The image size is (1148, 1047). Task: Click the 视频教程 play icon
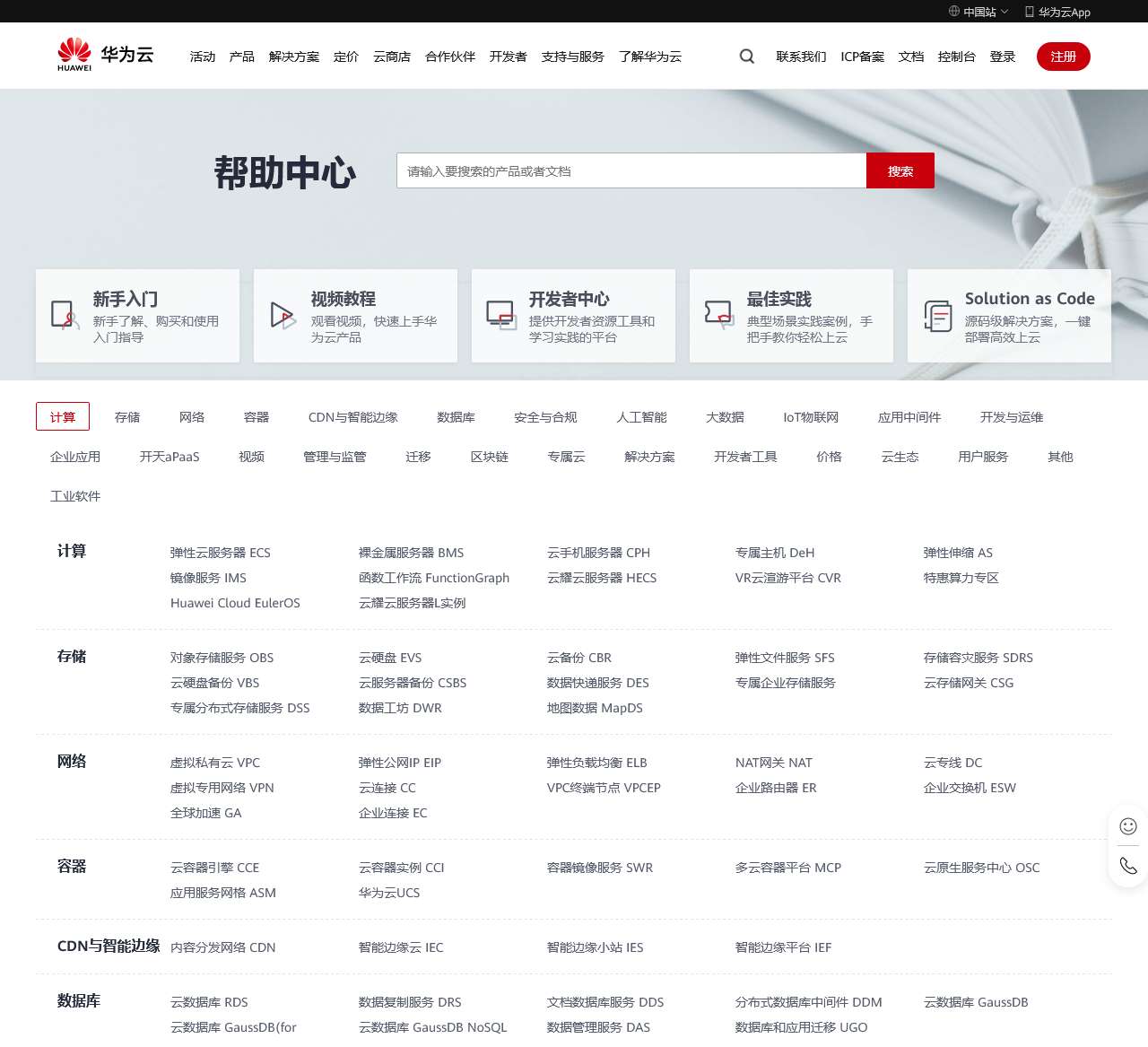tap(283, 315)
